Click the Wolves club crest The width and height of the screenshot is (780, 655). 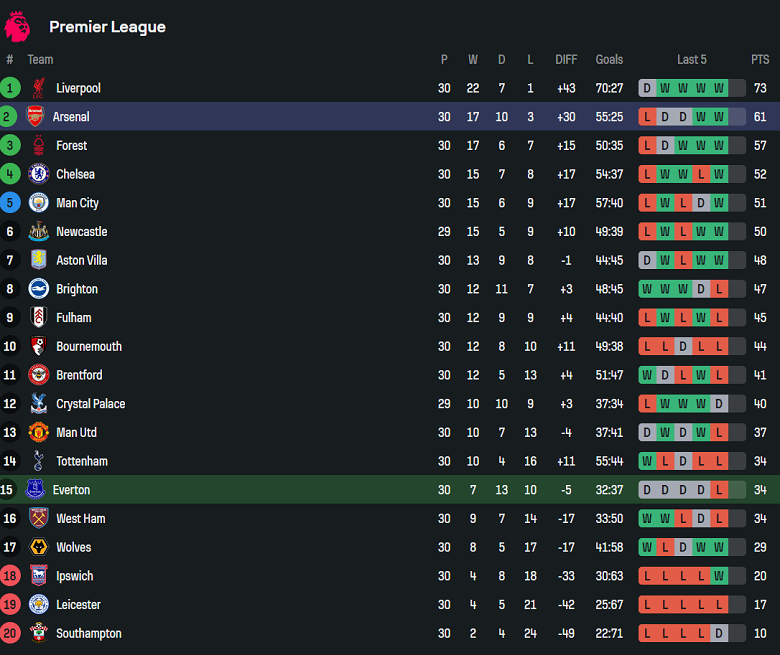(x=38, y=547)
